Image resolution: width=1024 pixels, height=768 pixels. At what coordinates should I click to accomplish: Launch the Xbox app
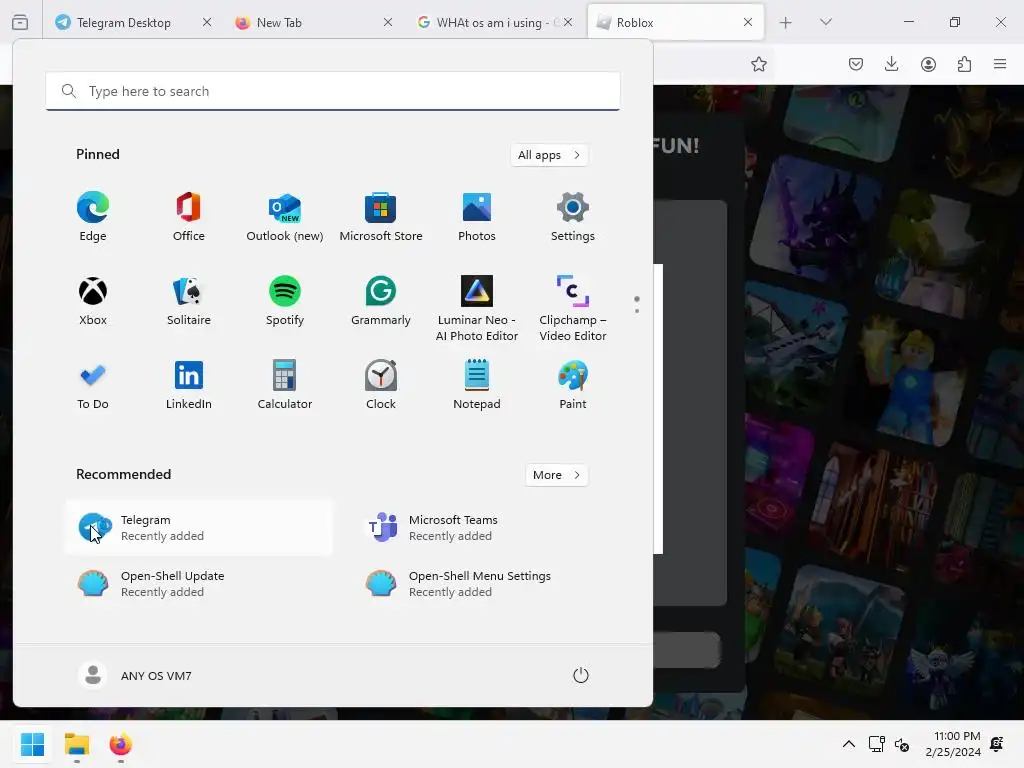(x=93, y=301)
